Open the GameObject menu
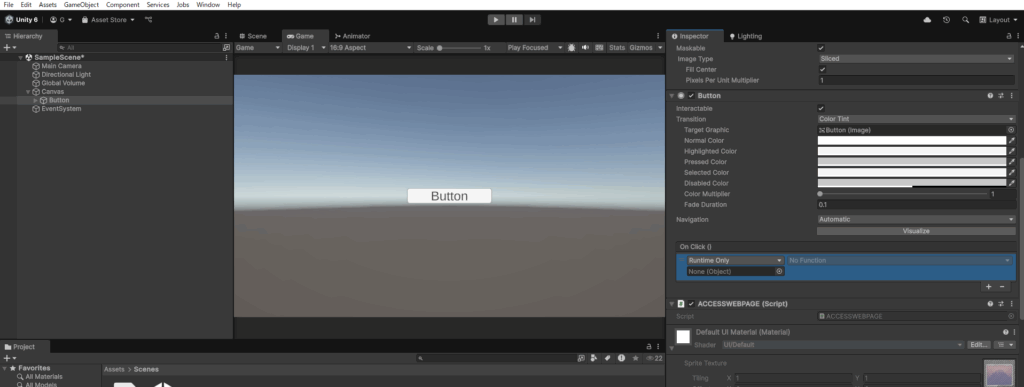 81,5
